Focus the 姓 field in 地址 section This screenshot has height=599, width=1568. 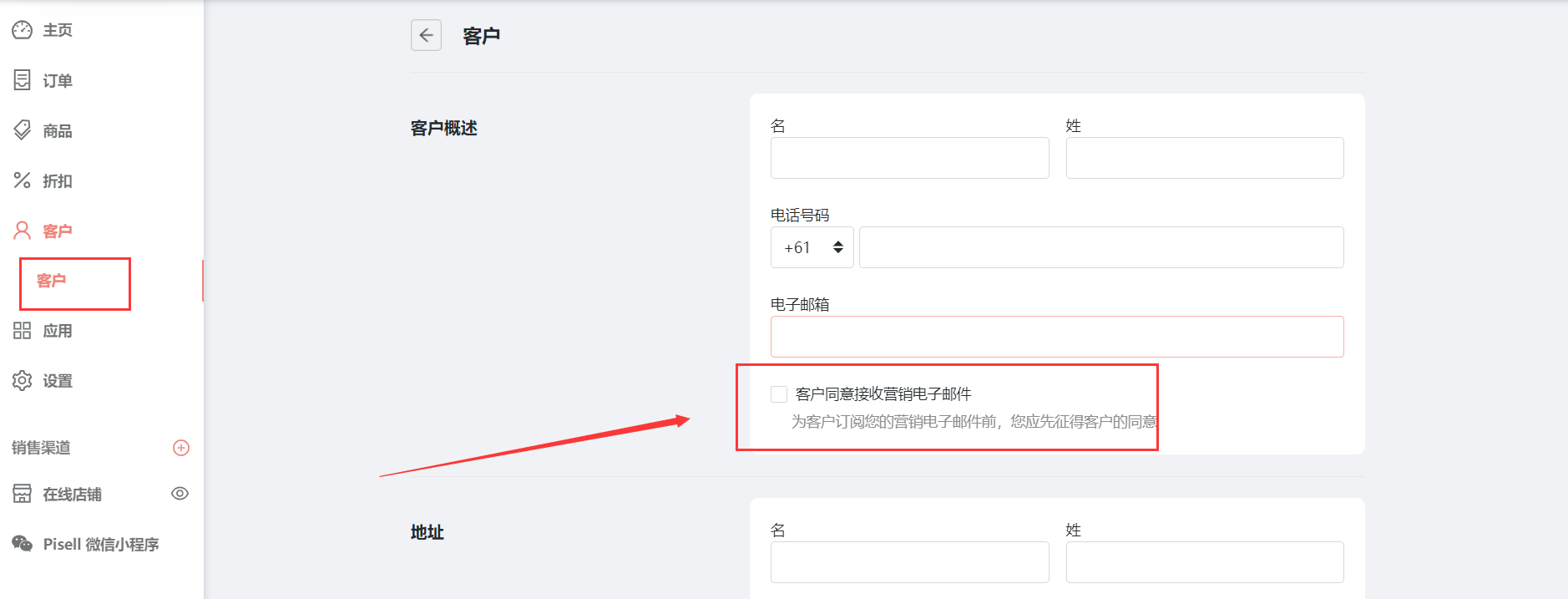click(1205, 562)
